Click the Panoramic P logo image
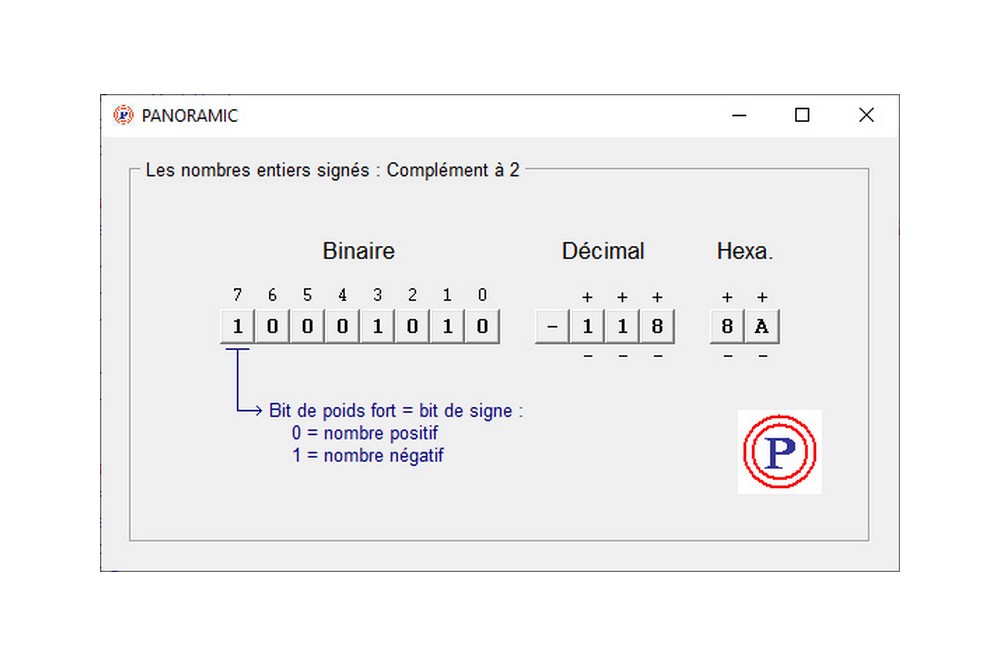 779,452
